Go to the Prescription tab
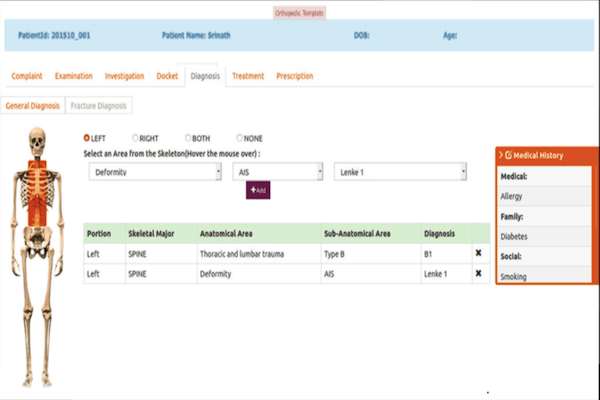Image resolution: width=600 pixels, height=400 pixels. 295,76
